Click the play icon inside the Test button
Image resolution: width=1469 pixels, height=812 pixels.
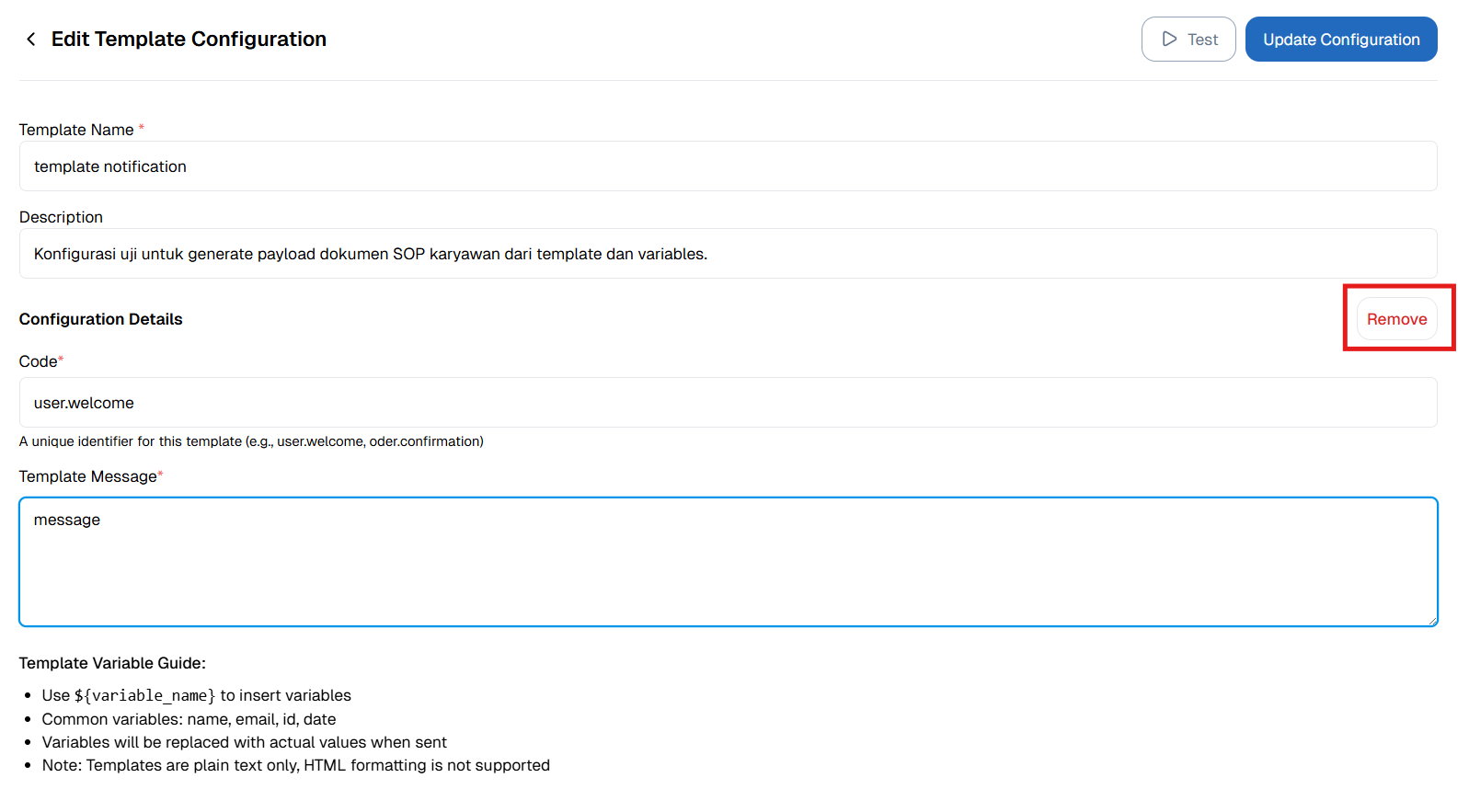1170,39
